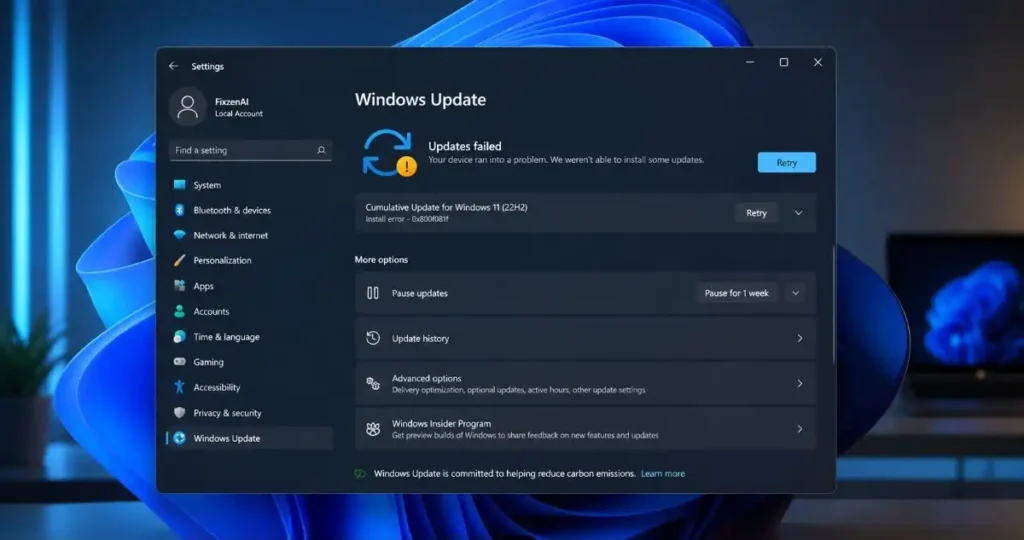Open Bluetooth & devices settings

pos(251,210)
